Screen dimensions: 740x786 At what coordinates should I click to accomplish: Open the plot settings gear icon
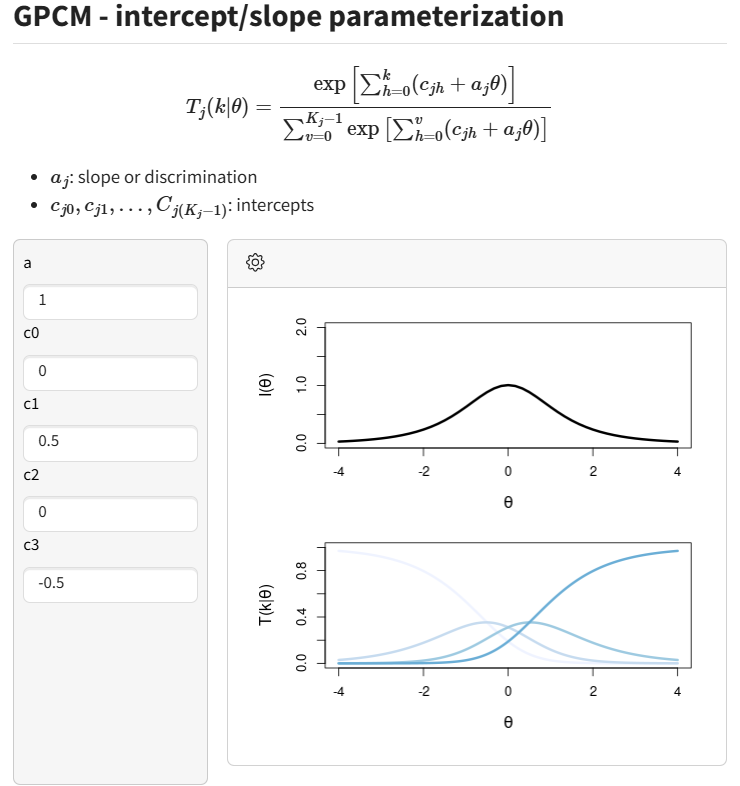point(255,262)
